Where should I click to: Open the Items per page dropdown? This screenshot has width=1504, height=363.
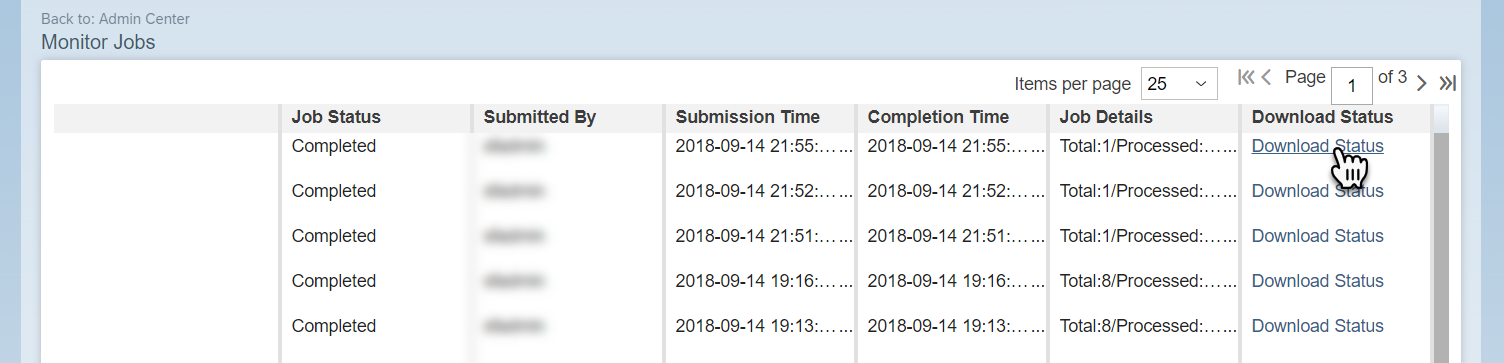pos(1178,84)
